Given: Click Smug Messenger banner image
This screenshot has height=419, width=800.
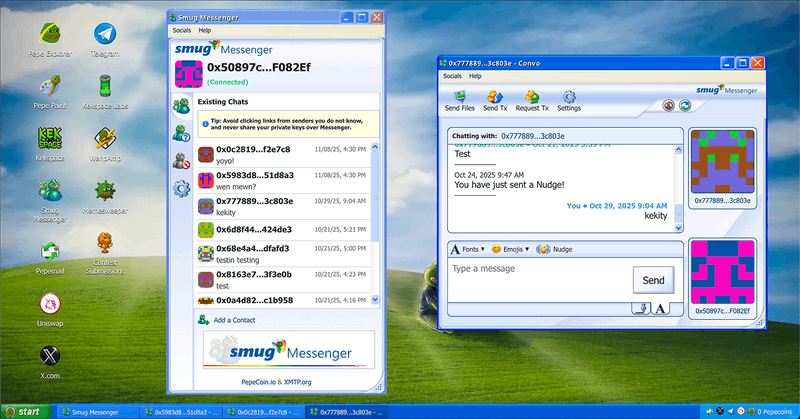Looking at the screenshot, I should click(x=289, y=350).
